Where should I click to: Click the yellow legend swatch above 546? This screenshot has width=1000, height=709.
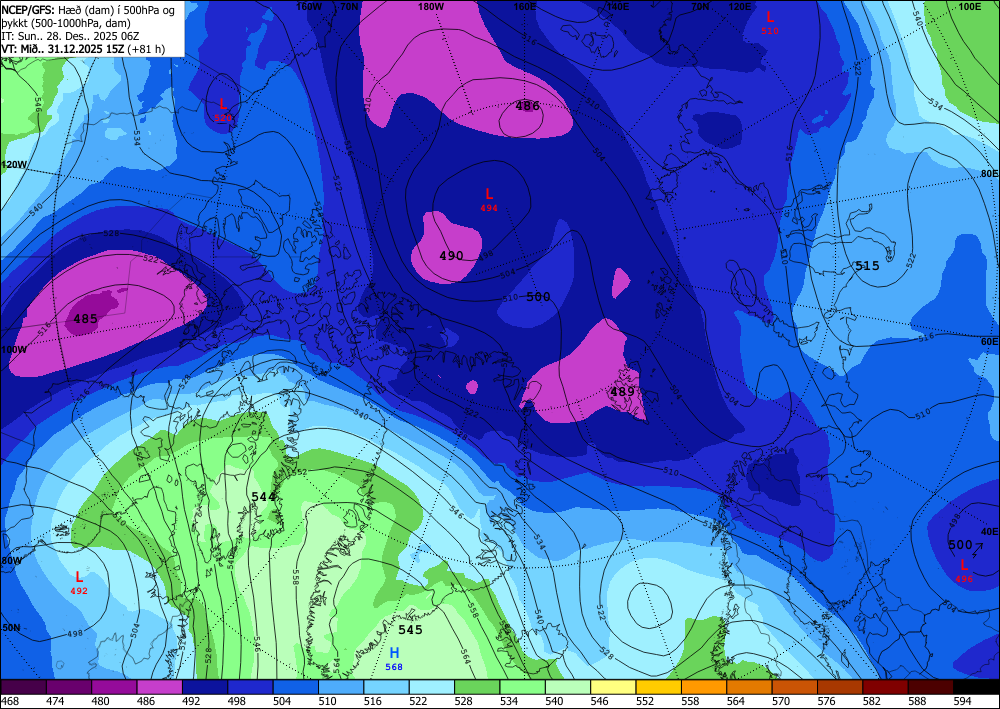(x=613, y=687)
